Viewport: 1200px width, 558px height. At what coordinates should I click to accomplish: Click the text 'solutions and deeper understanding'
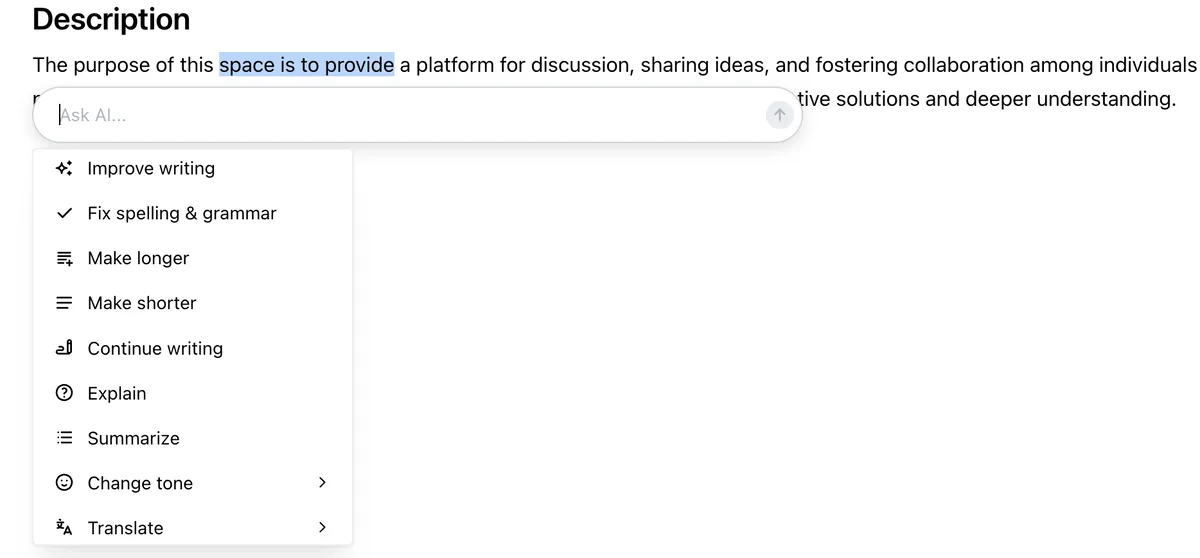click(x=1008, y=99)
